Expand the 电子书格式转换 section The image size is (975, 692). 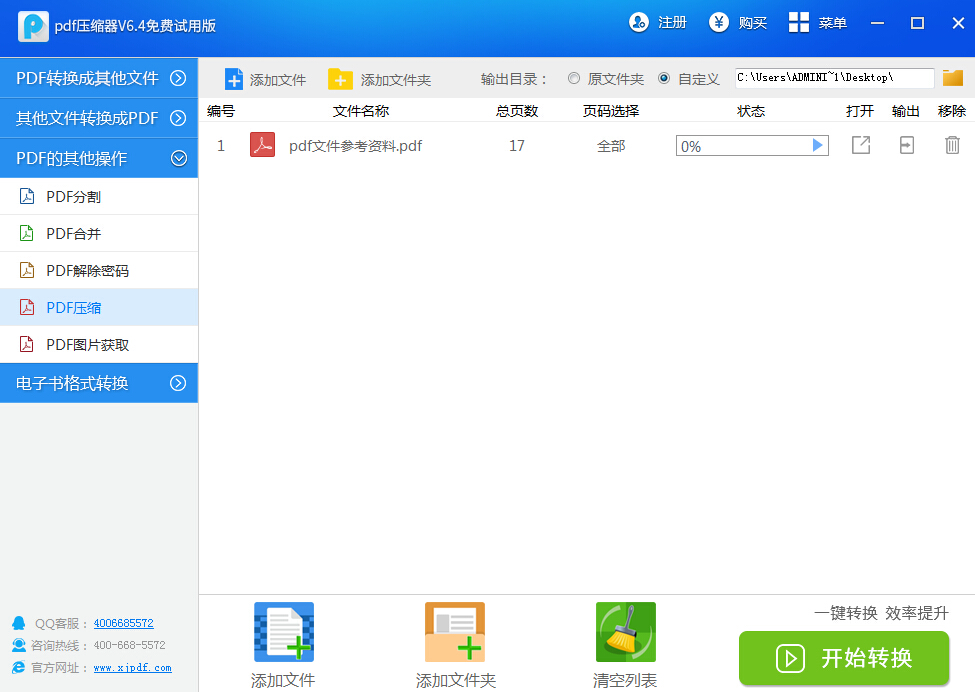click(x=100, y=383)
